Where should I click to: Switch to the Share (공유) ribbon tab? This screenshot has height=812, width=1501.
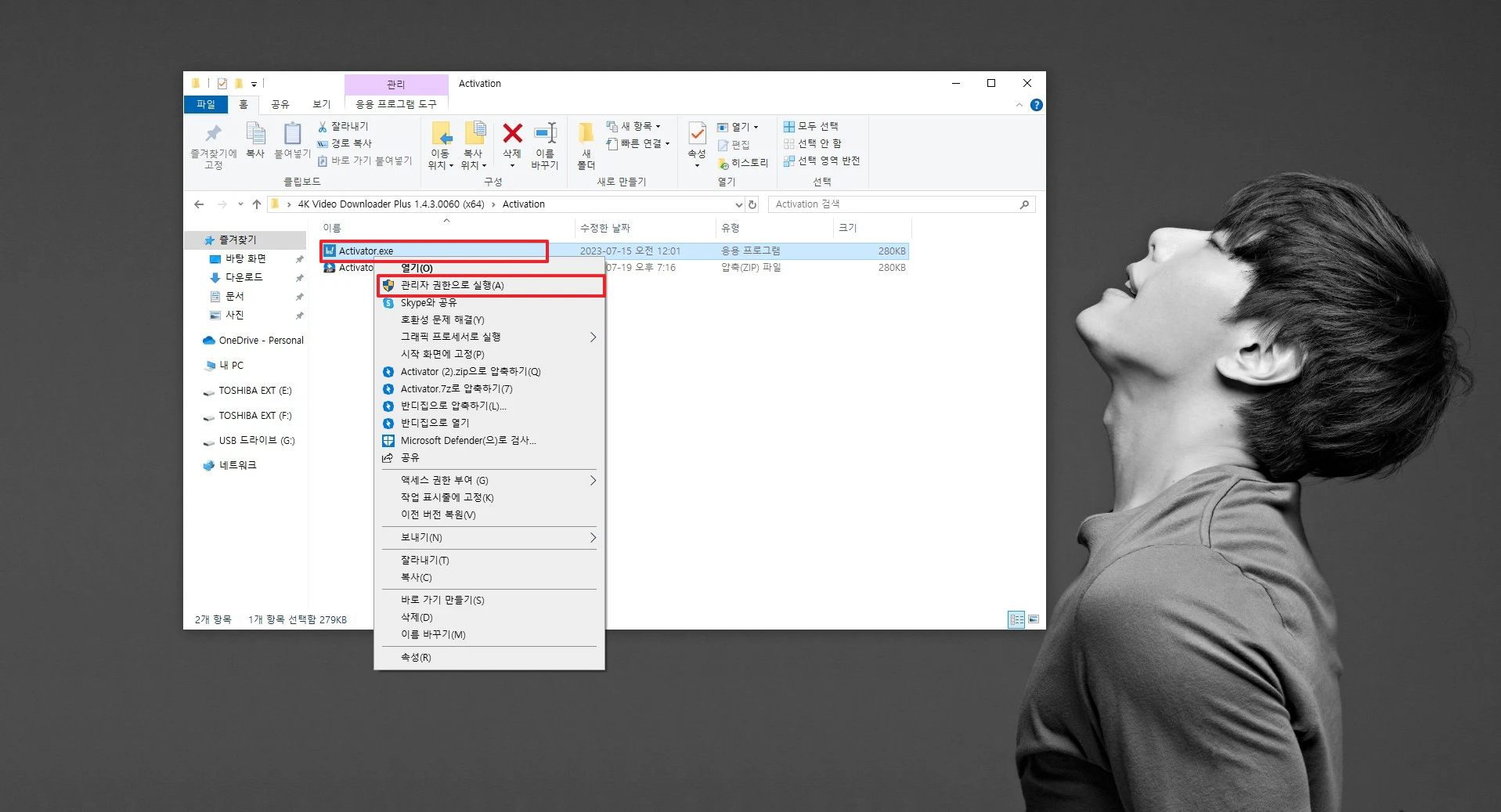tap(280, 104)
